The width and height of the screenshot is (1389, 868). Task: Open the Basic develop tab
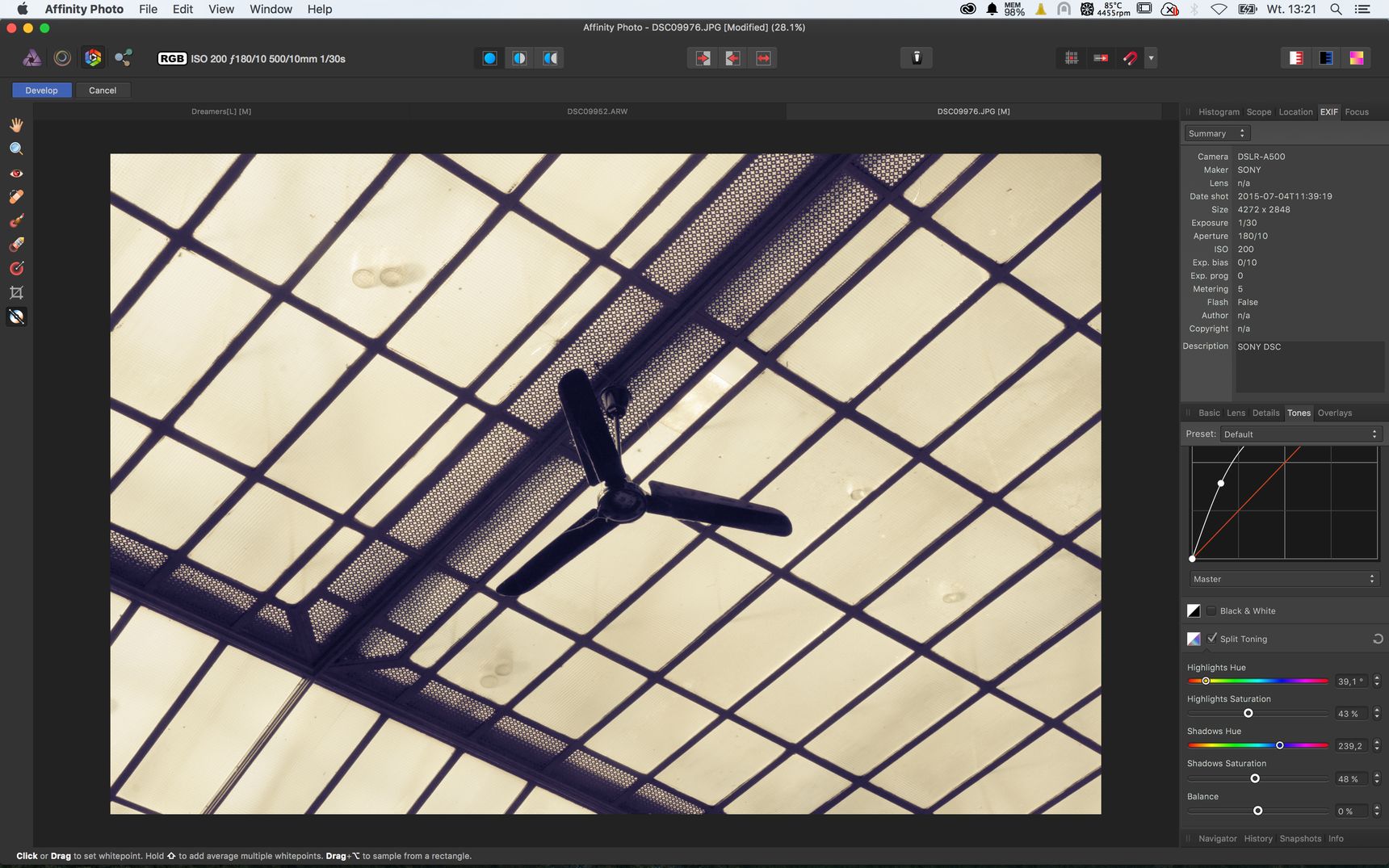[1209, 413]
